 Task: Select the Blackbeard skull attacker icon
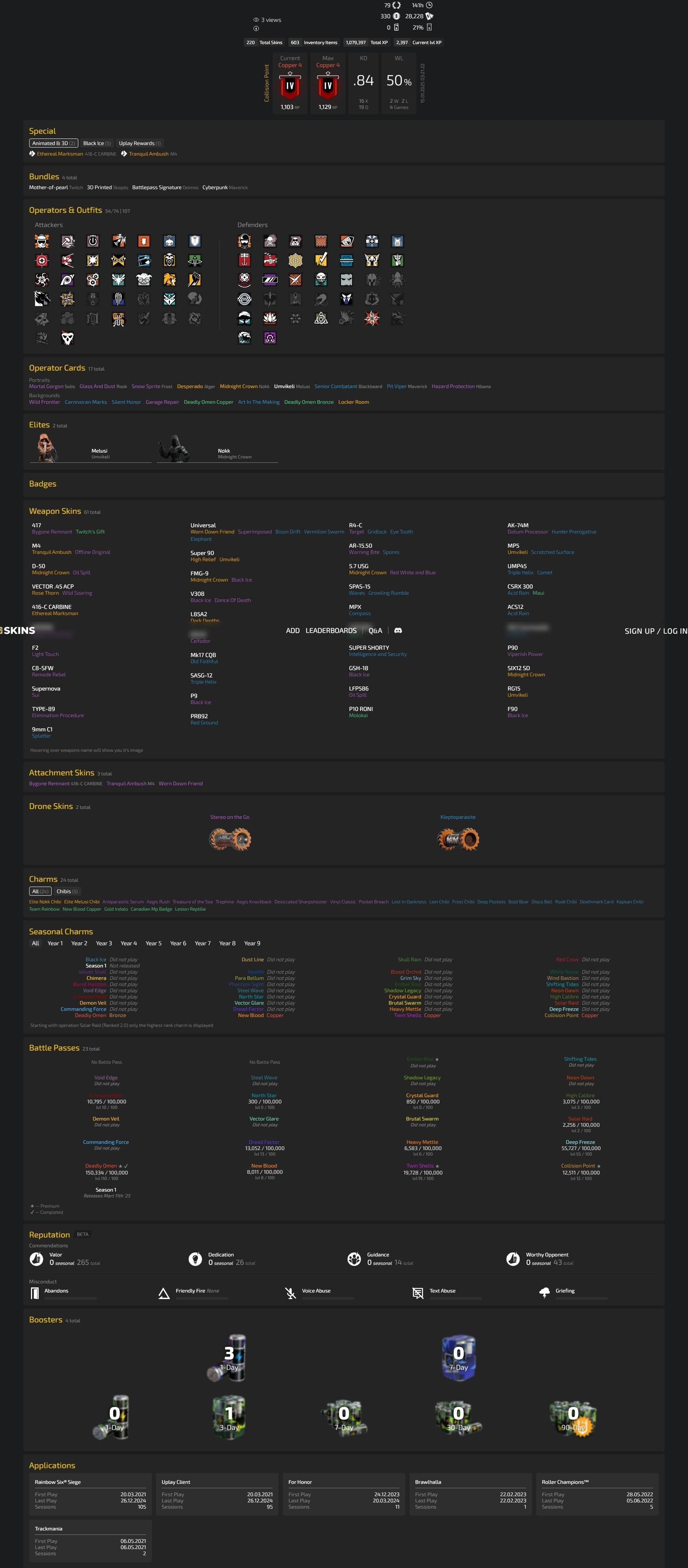(x=169, y=261)
